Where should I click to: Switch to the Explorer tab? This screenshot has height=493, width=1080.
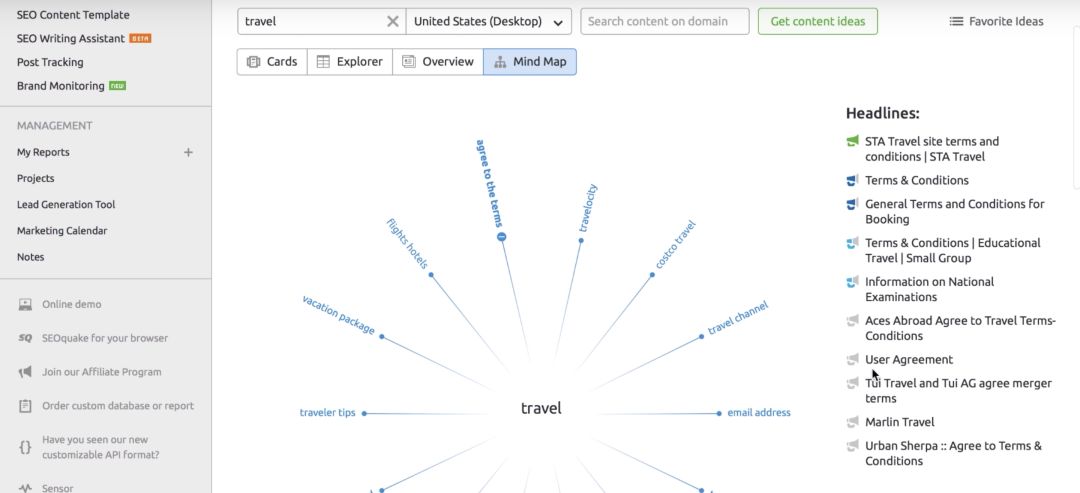tap(350, 61)
